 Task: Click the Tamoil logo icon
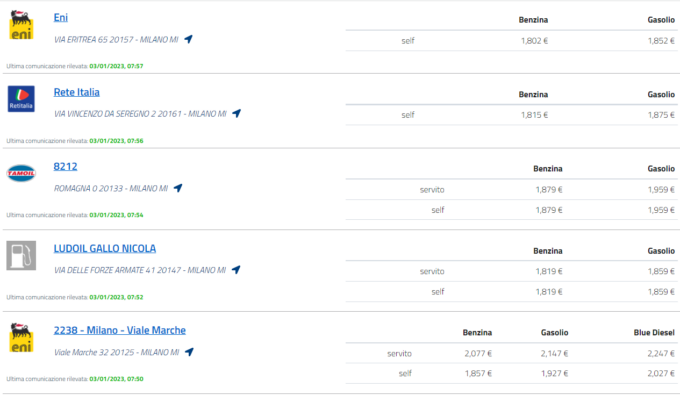21,173
